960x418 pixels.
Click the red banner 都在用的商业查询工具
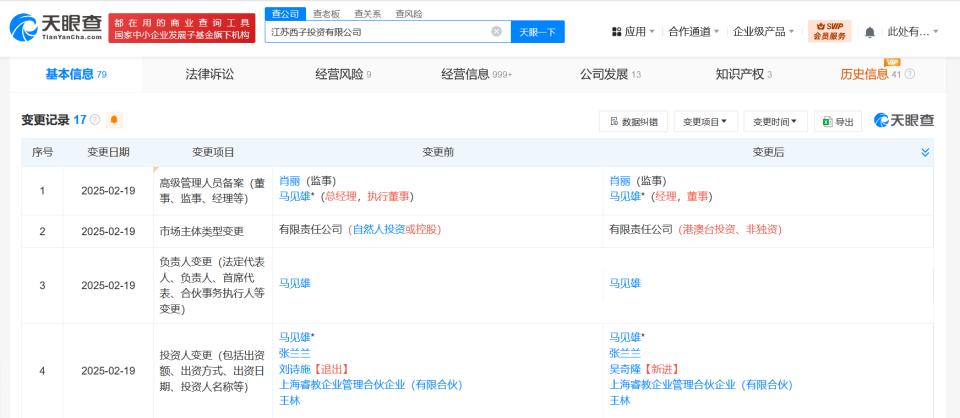pyautogui.click(x=182, y=28)
